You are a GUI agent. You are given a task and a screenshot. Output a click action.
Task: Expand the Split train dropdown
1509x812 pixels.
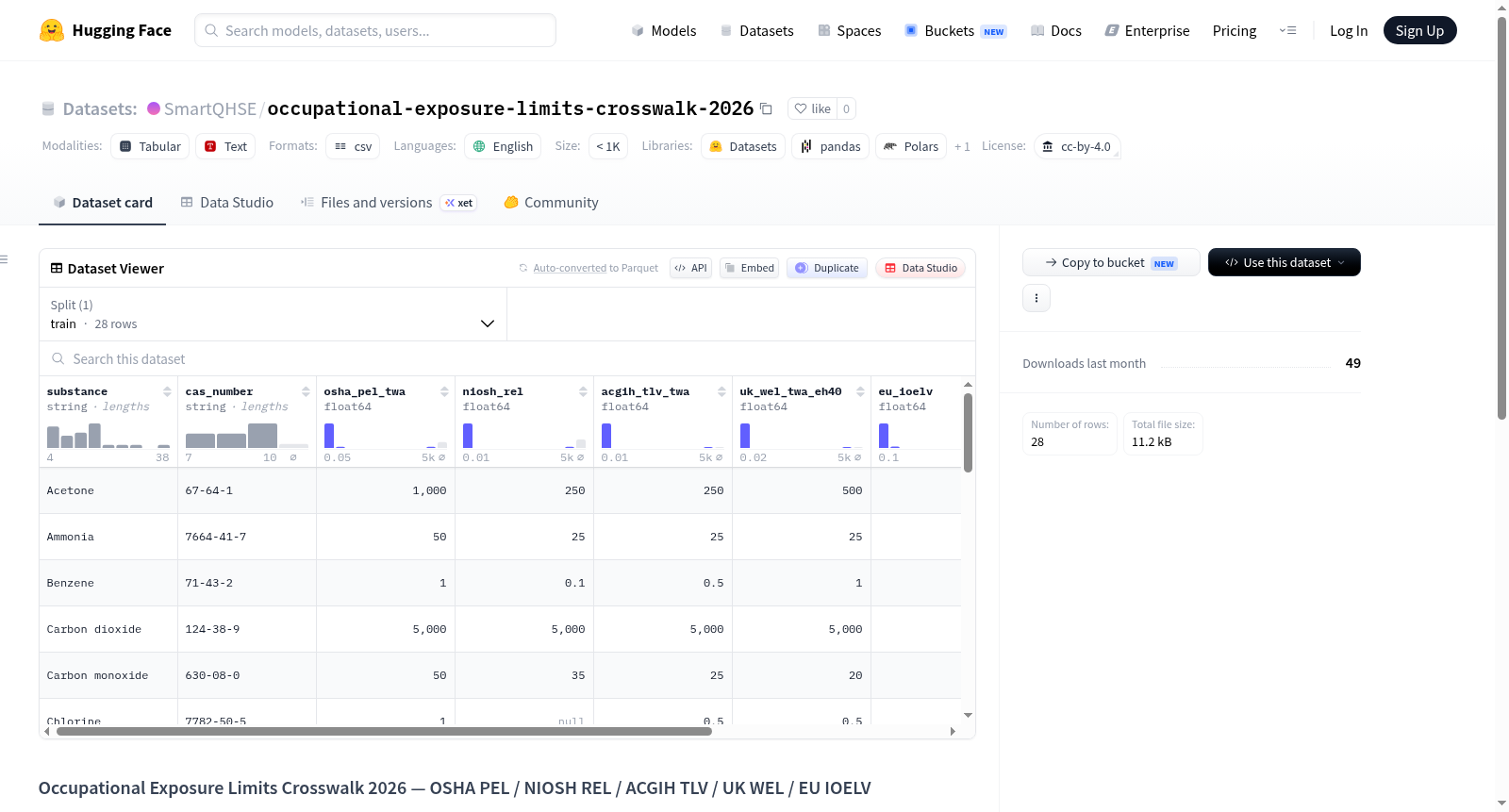(273, 314)
